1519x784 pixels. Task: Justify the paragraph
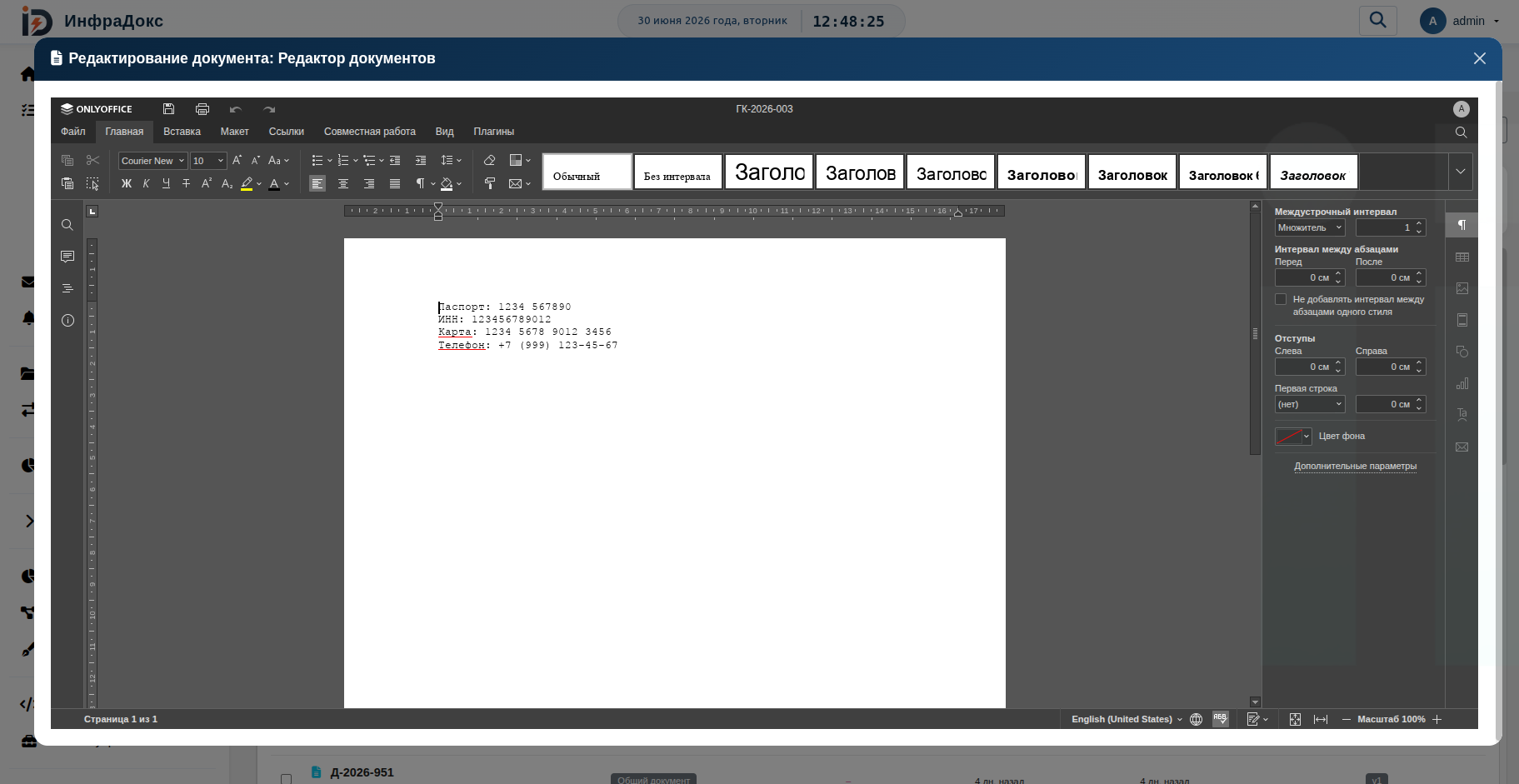395,183
